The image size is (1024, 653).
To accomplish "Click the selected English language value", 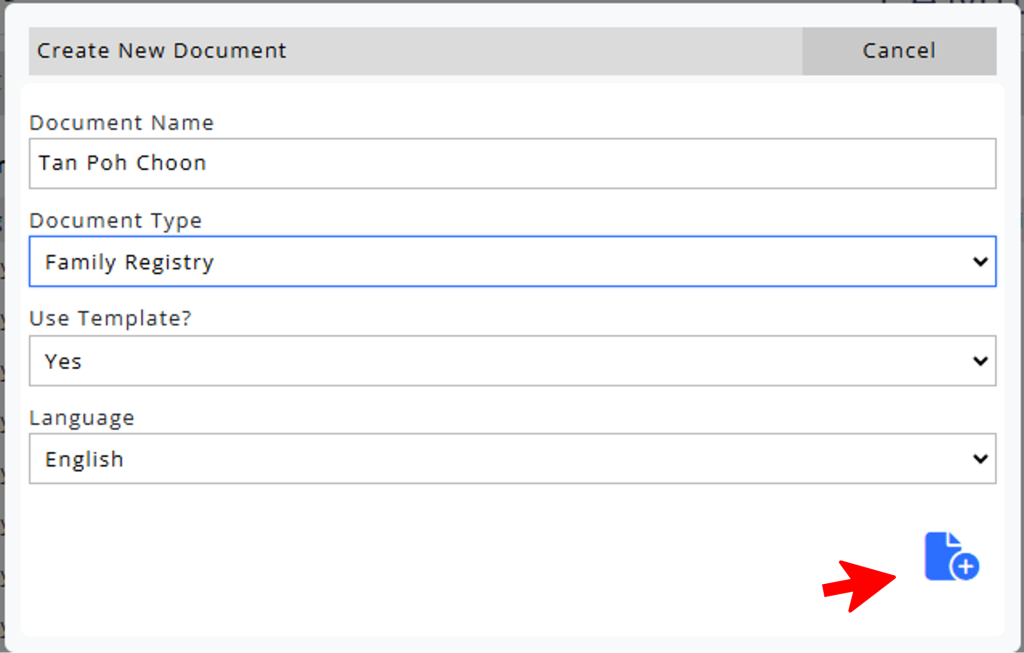I will [84, 460].
